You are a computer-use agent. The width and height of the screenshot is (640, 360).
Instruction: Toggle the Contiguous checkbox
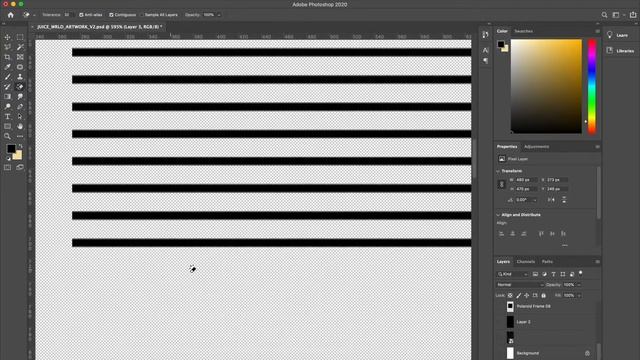pos(111,15)
